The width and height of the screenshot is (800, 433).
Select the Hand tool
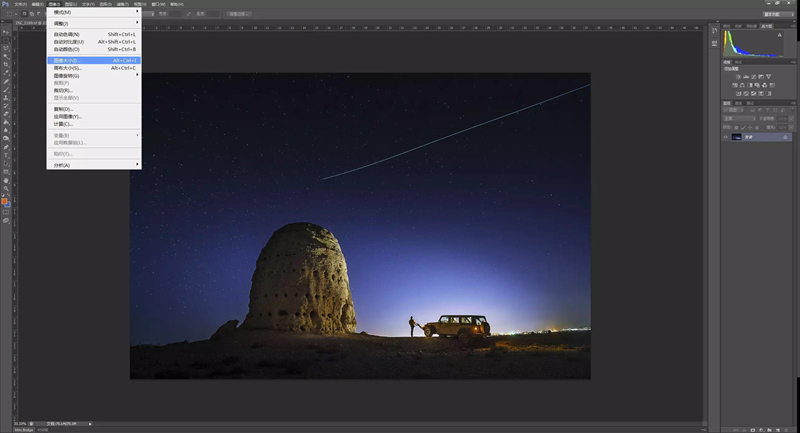pos(6,181)
